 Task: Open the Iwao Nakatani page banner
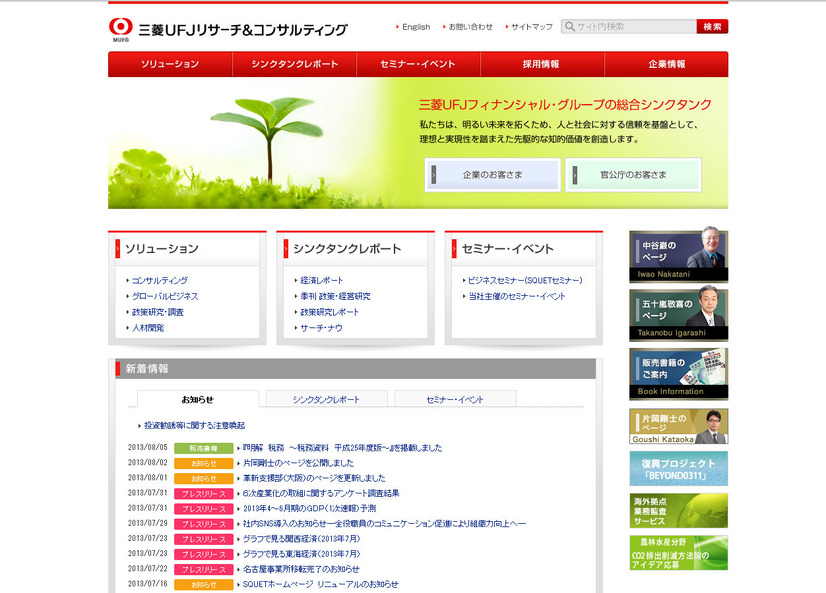point(678,256)
